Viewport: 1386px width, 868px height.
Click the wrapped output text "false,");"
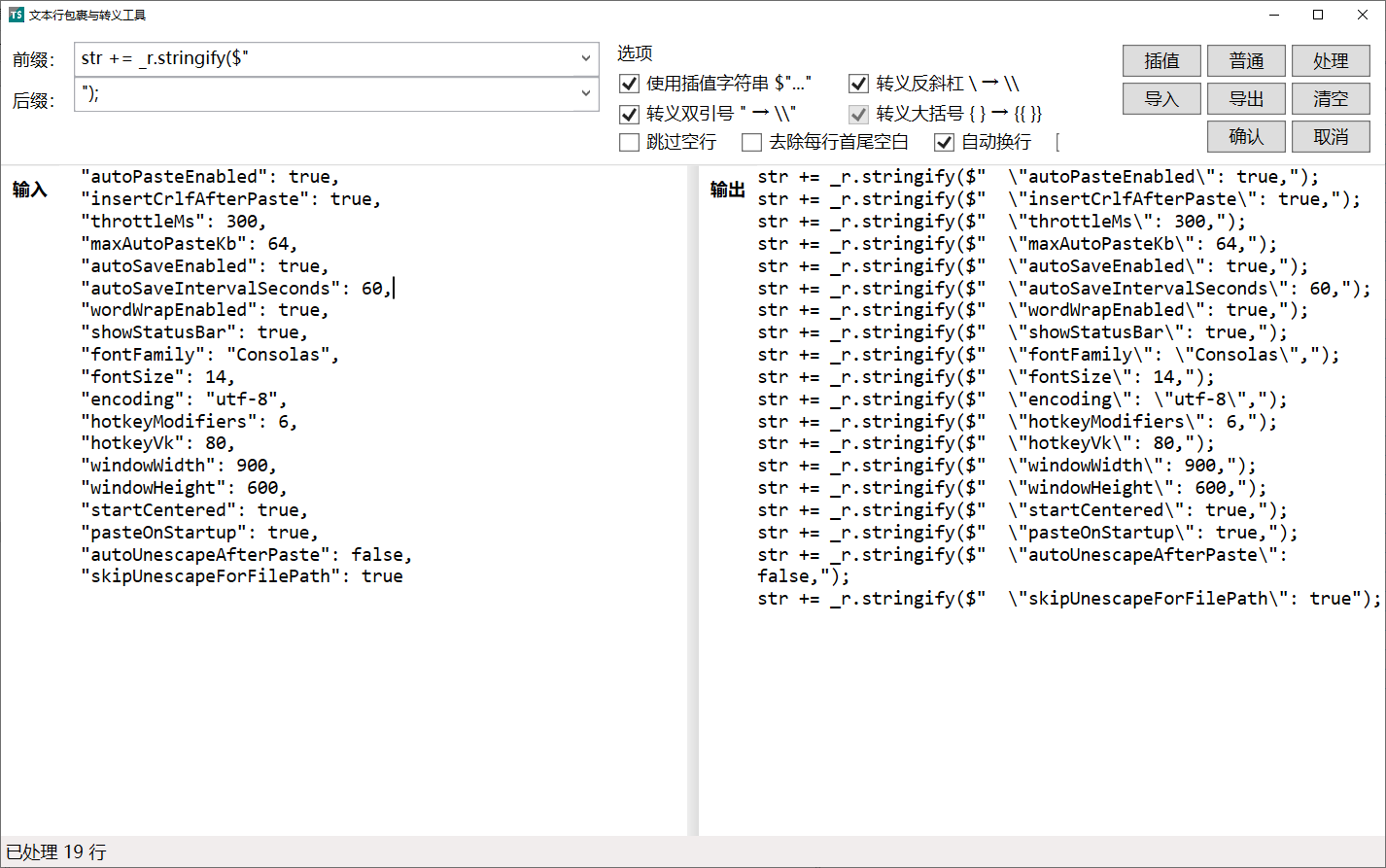(804, 576)
